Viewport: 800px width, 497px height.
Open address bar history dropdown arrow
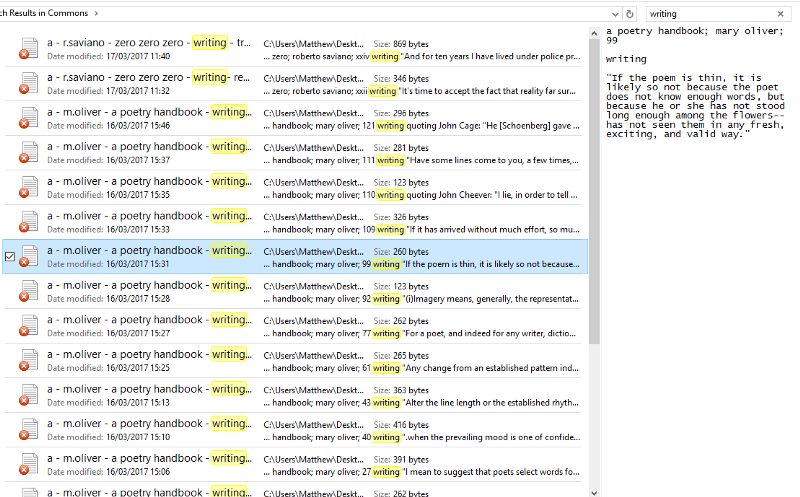[x=614, y=14]
